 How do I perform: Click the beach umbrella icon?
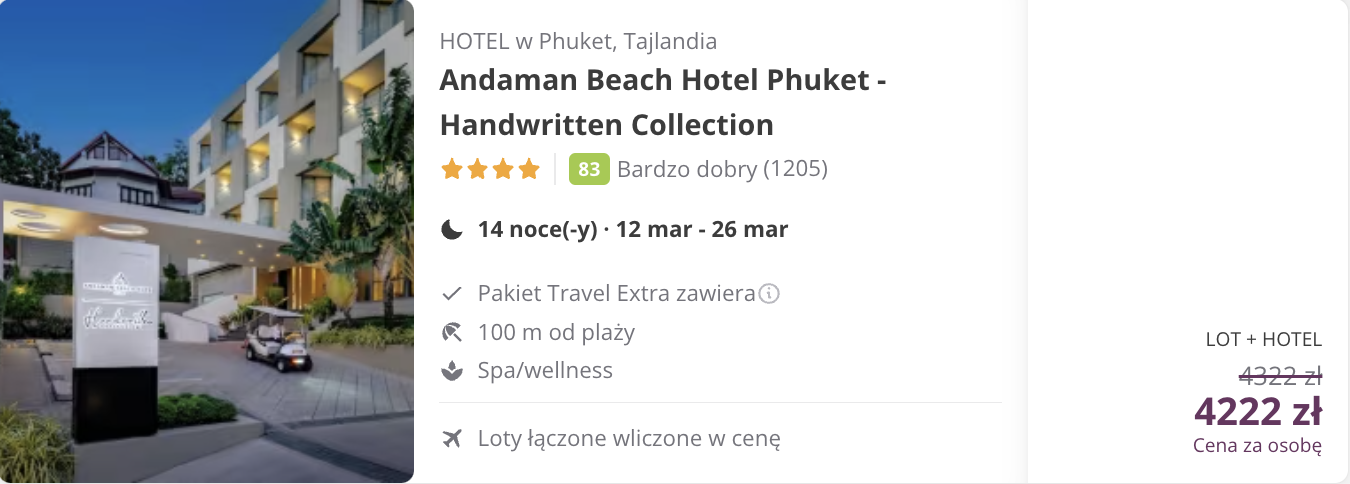tap(452, 332)
